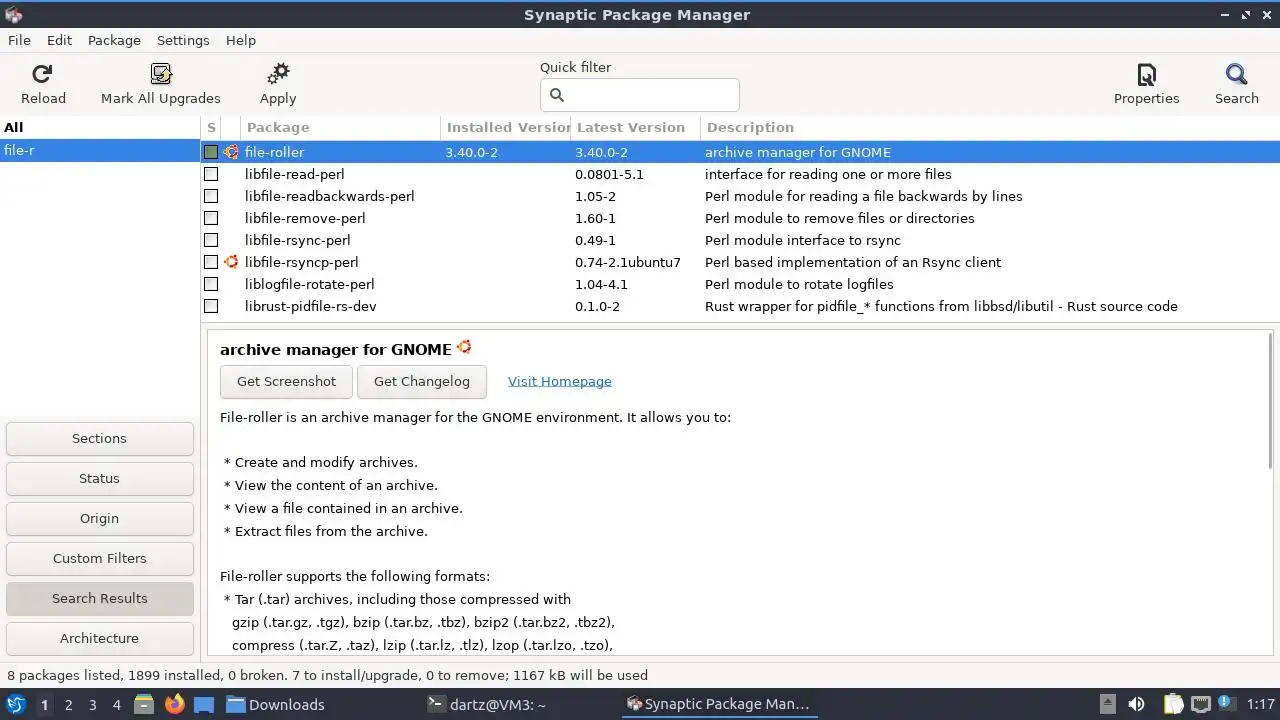
Task: Switch to workspace 3
Action: click(92, 705)
